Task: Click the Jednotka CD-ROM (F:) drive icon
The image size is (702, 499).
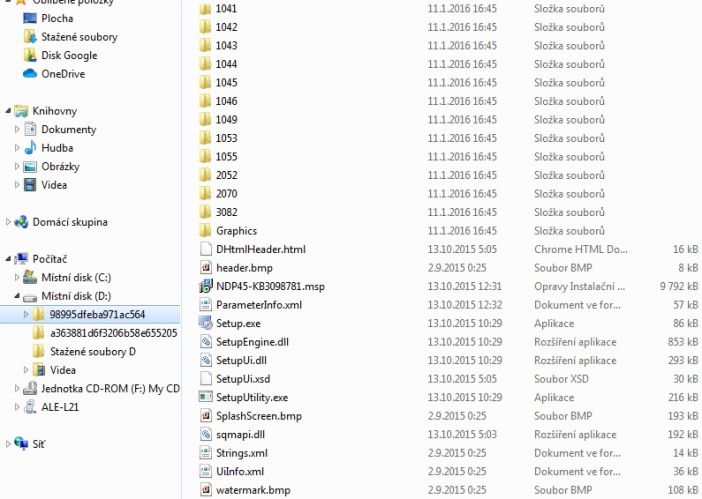Action: pos(30,388)
